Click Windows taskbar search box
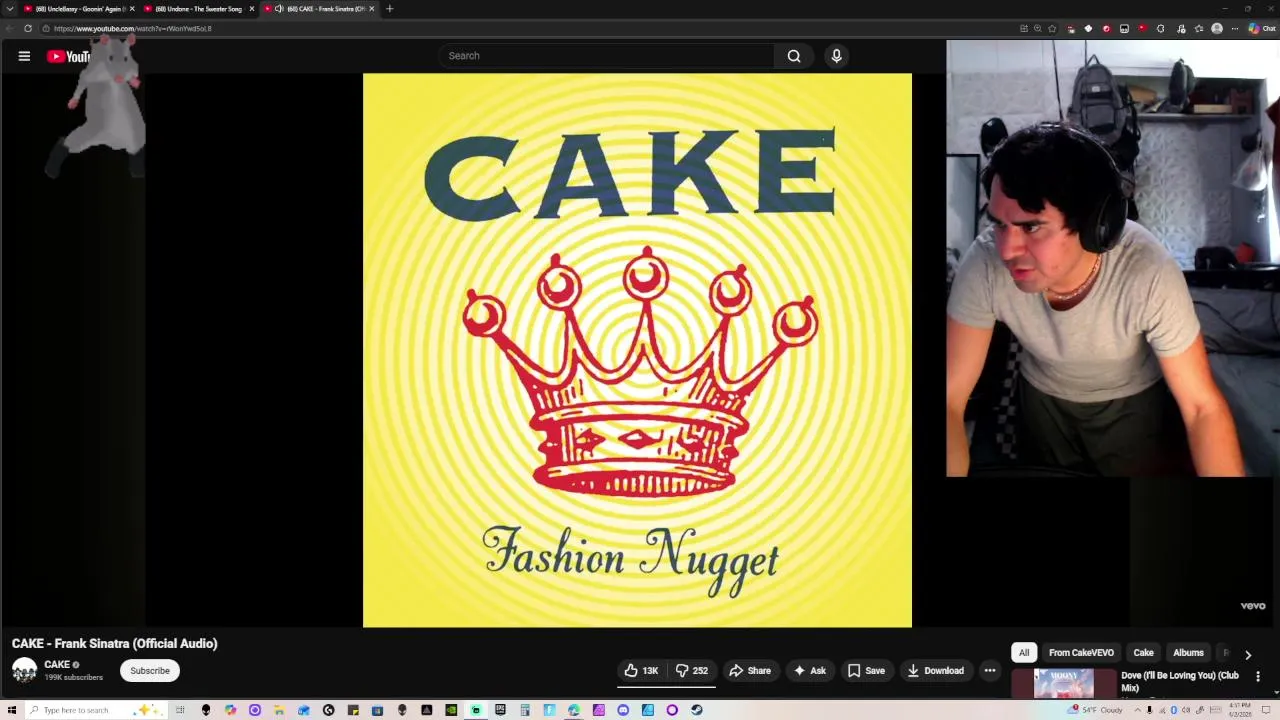Image resolution: width=1280 pixels, height=720 pixels. pos(96,710)
